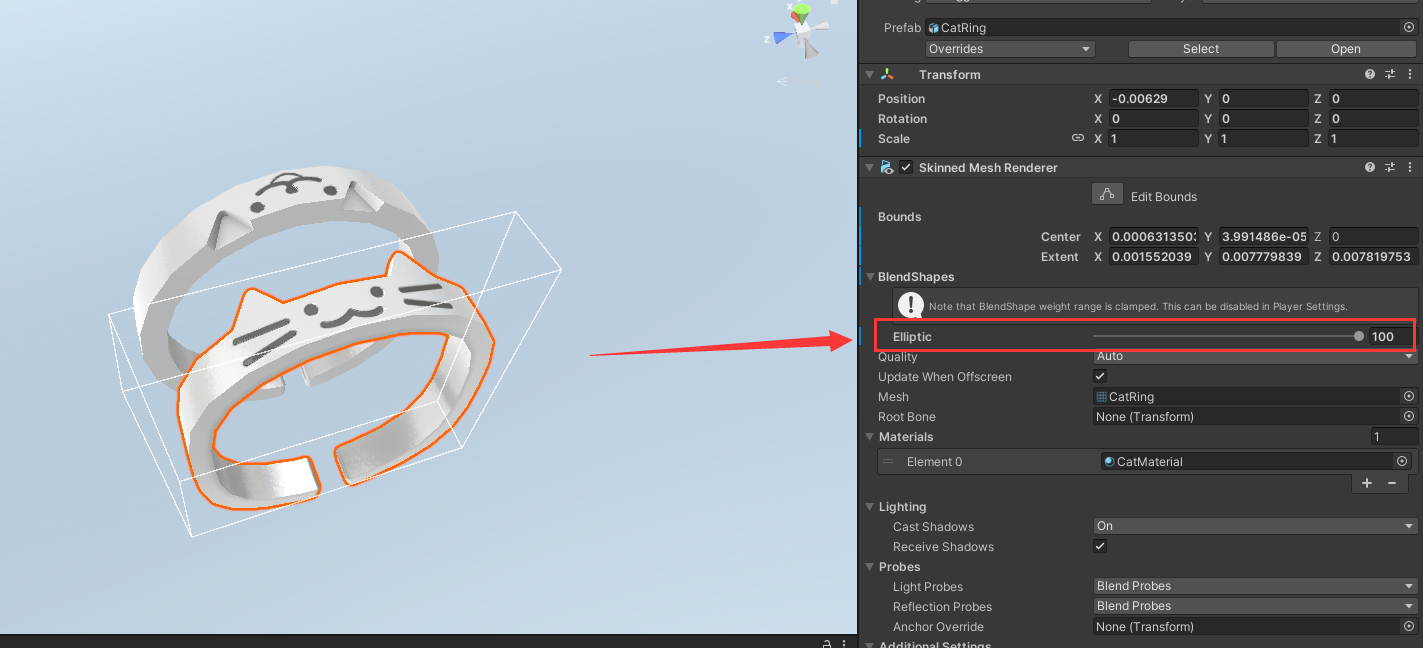Uncheck Update When Offscreen
This screenshot has width=1423, height=648.
(1100, 376)
